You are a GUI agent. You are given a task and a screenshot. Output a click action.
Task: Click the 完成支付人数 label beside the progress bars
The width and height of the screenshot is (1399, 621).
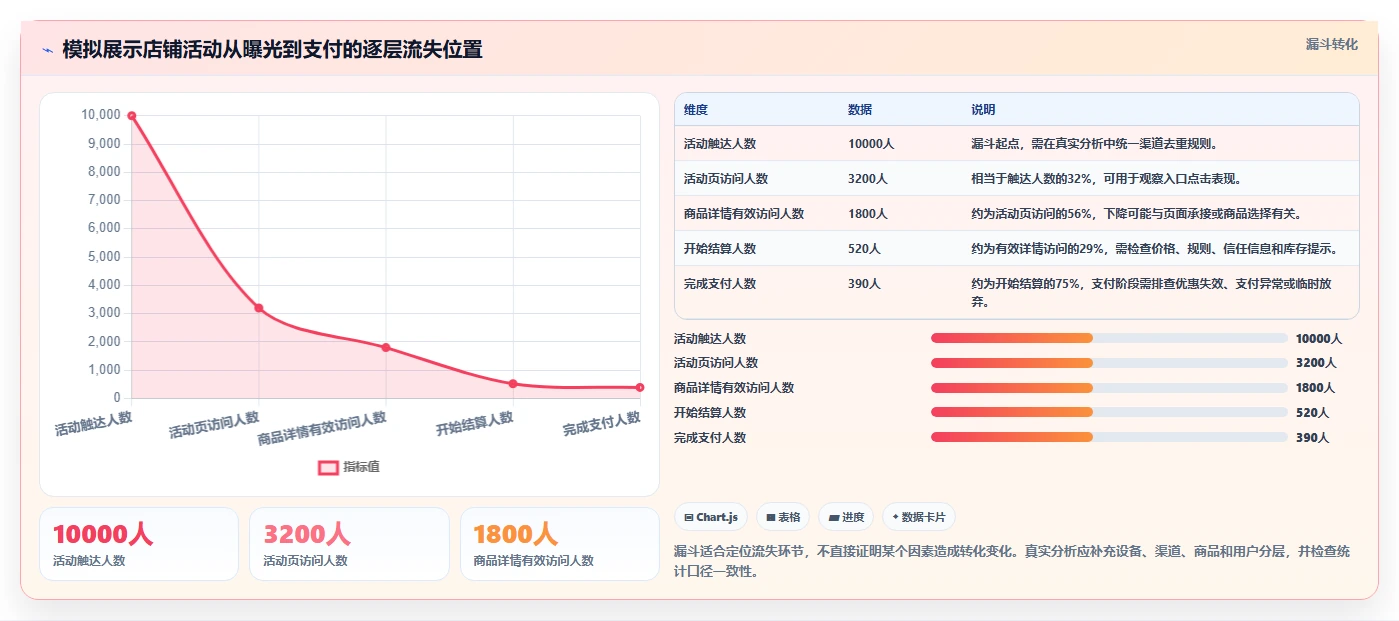(710, 438)
